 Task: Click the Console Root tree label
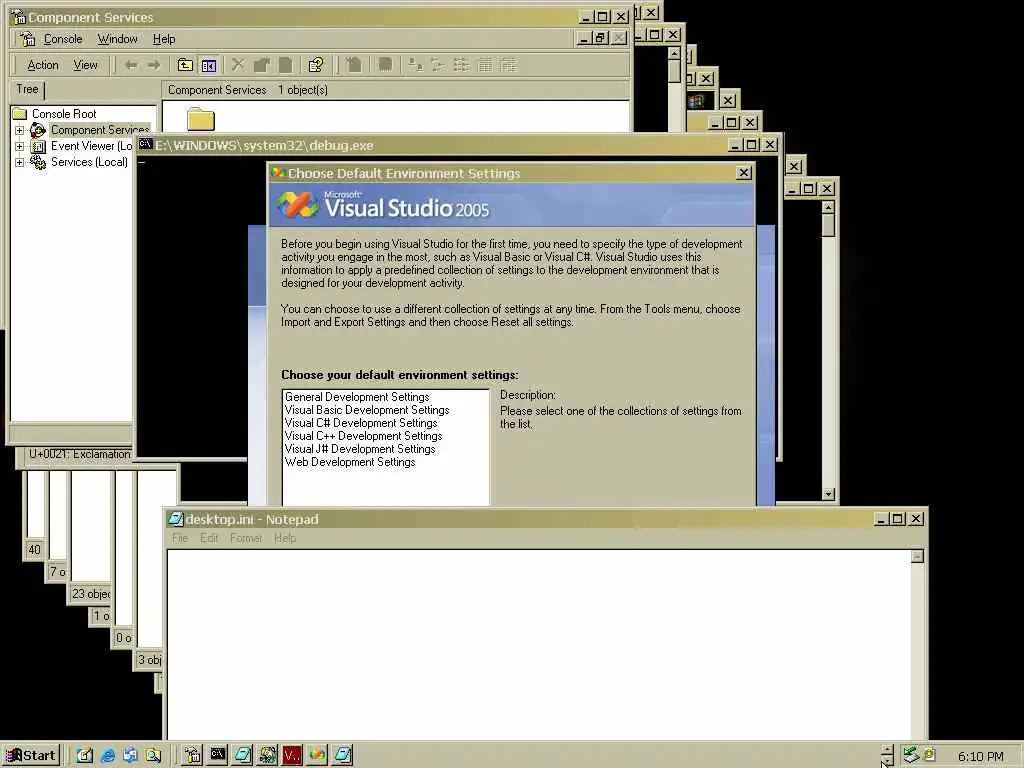[64, 114]
